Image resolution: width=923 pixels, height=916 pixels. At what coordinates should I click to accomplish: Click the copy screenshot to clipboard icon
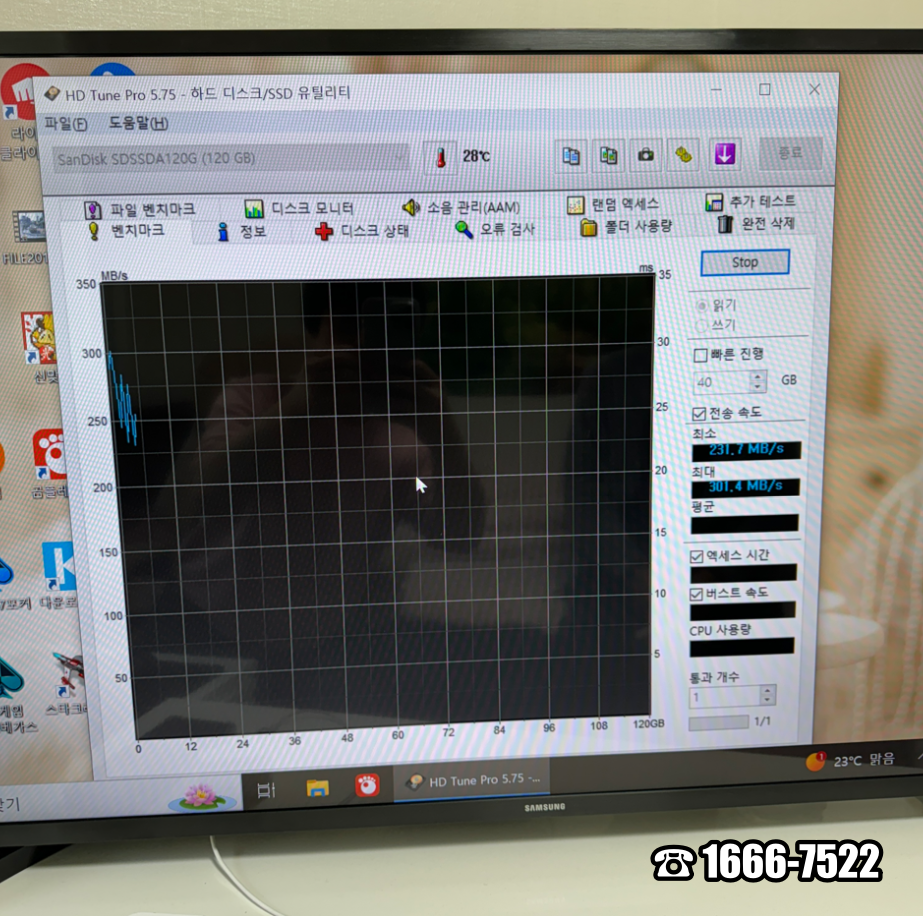coord(609,156)
